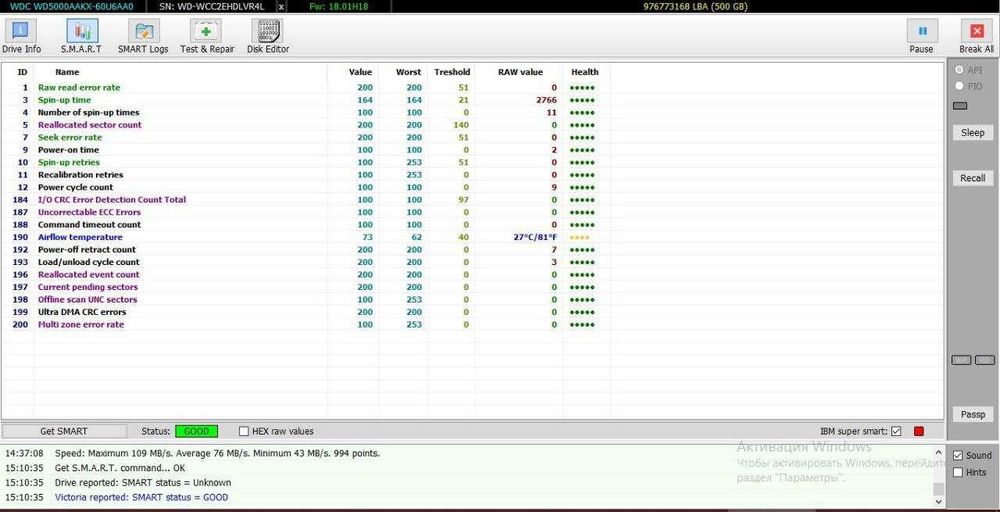The height and width of the screenshot is (512, 1000).
Task: Click the Treshold column header
Action: pyautogui.click(x=452, y=72)
